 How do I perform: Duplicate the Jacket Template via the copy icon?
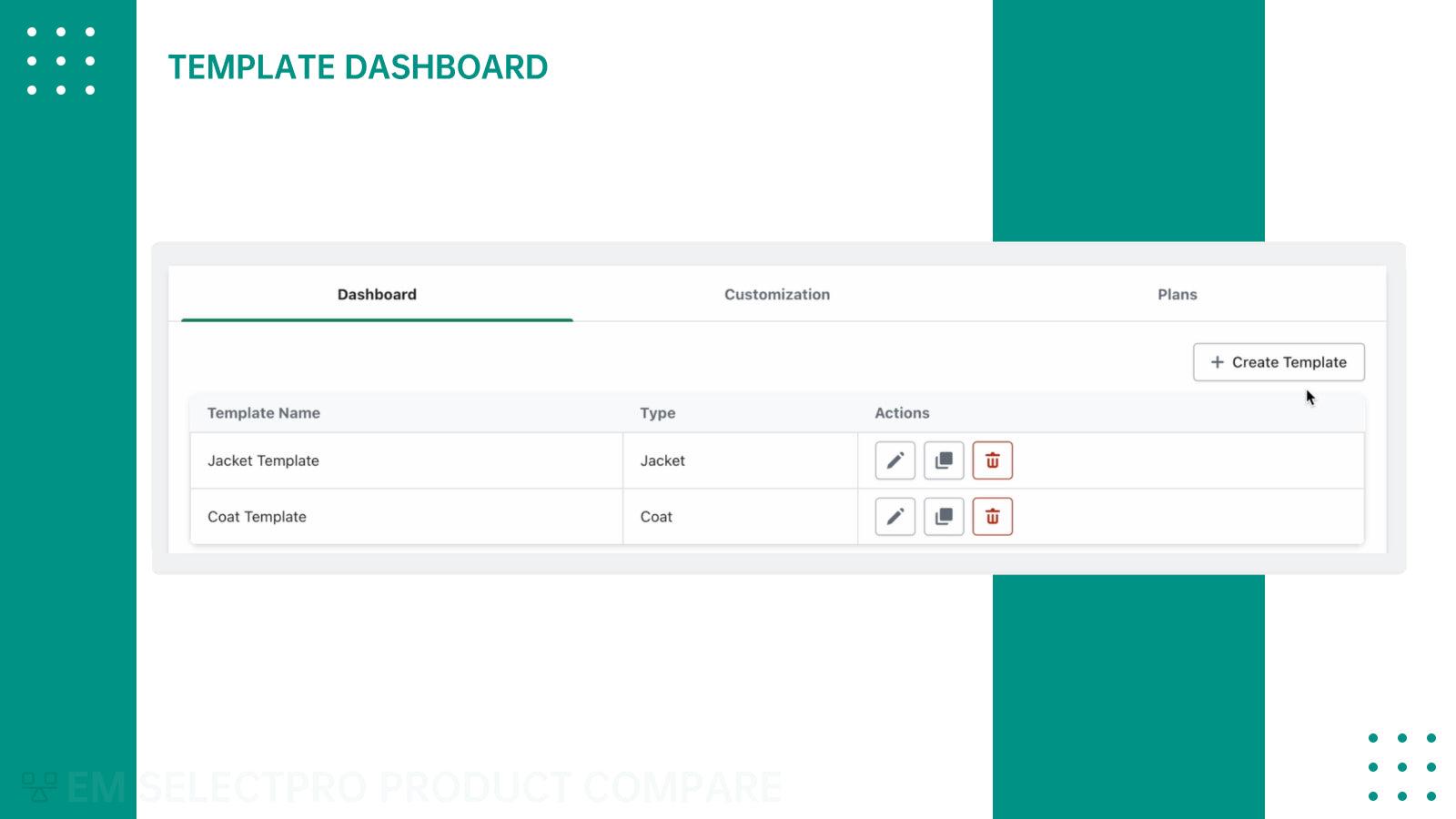943,460
